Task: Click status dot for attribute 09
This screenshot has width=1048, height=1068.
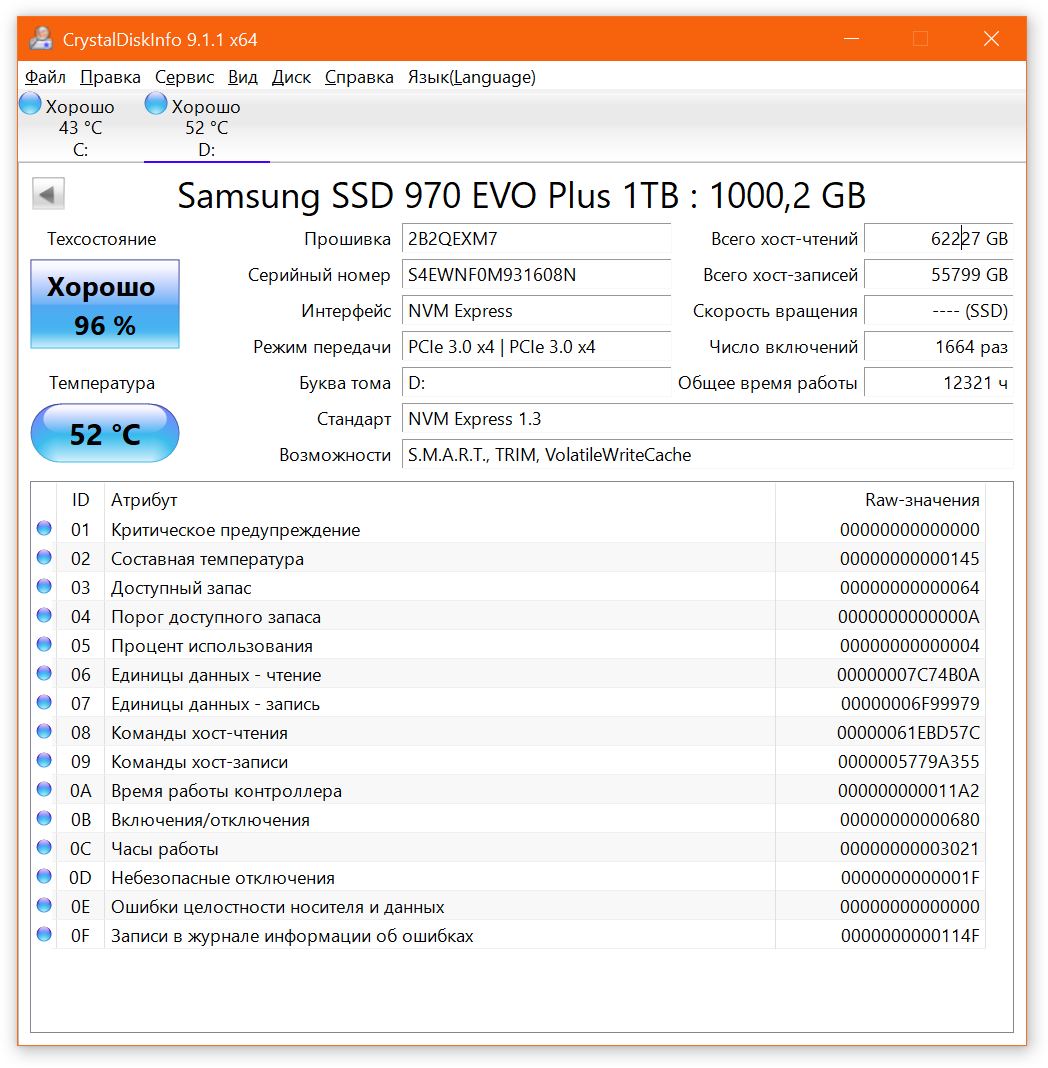Action: click(44, 759)
